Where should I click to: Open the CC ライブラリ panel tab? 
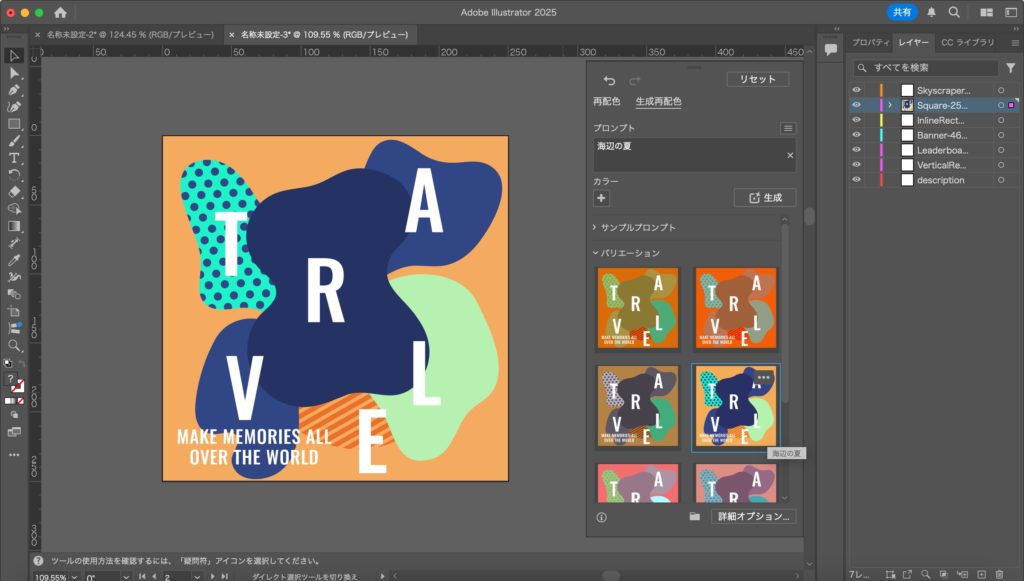click(x=967, y=42)
